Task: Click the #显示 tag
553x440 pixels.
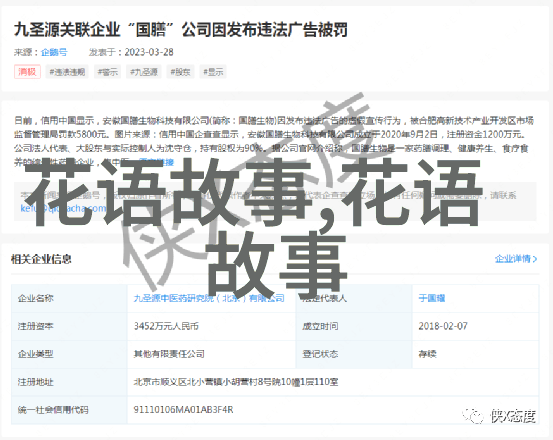Action: point(213,72)
